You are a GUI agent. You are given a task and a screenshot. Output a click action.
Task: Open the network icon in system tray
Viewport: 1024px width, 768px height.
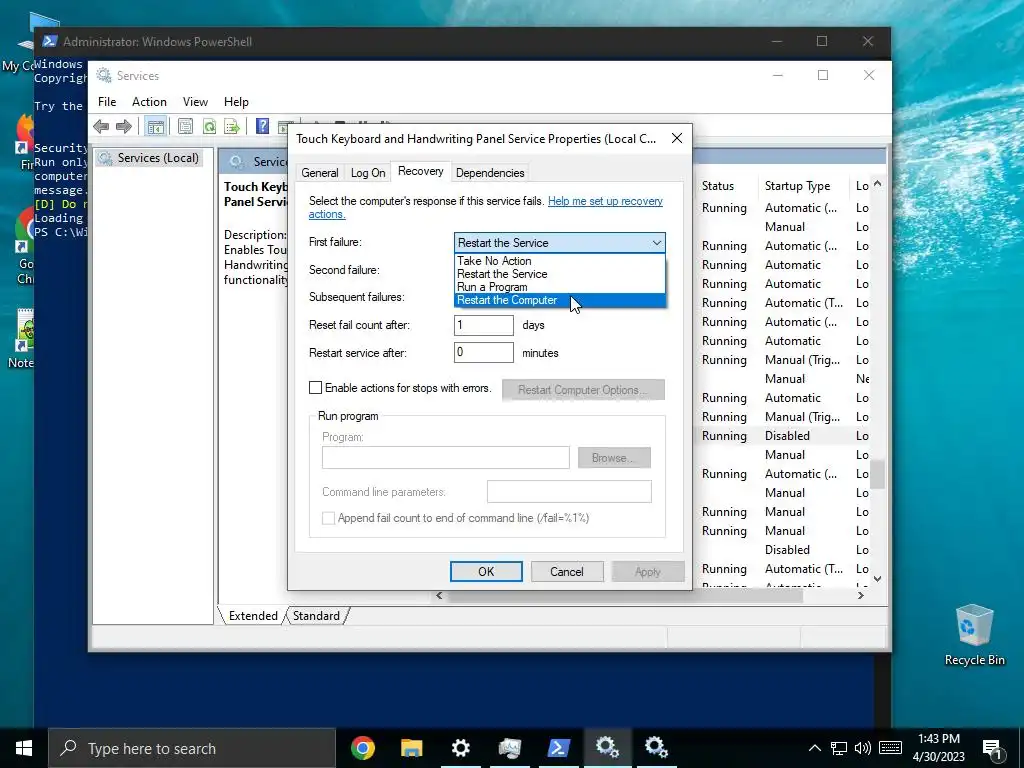tap(839, 748)
